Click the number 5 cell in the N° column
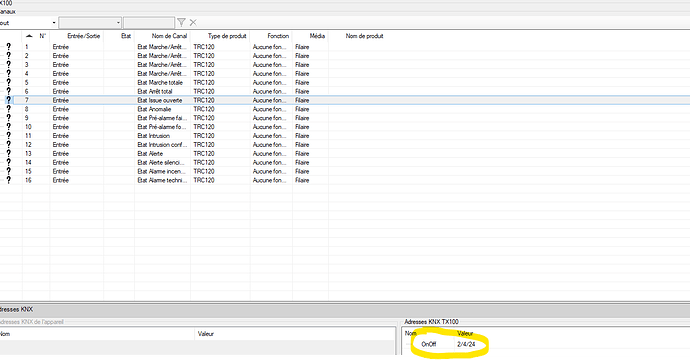This screenshot has height=360, width=690. tap(26, 82)
